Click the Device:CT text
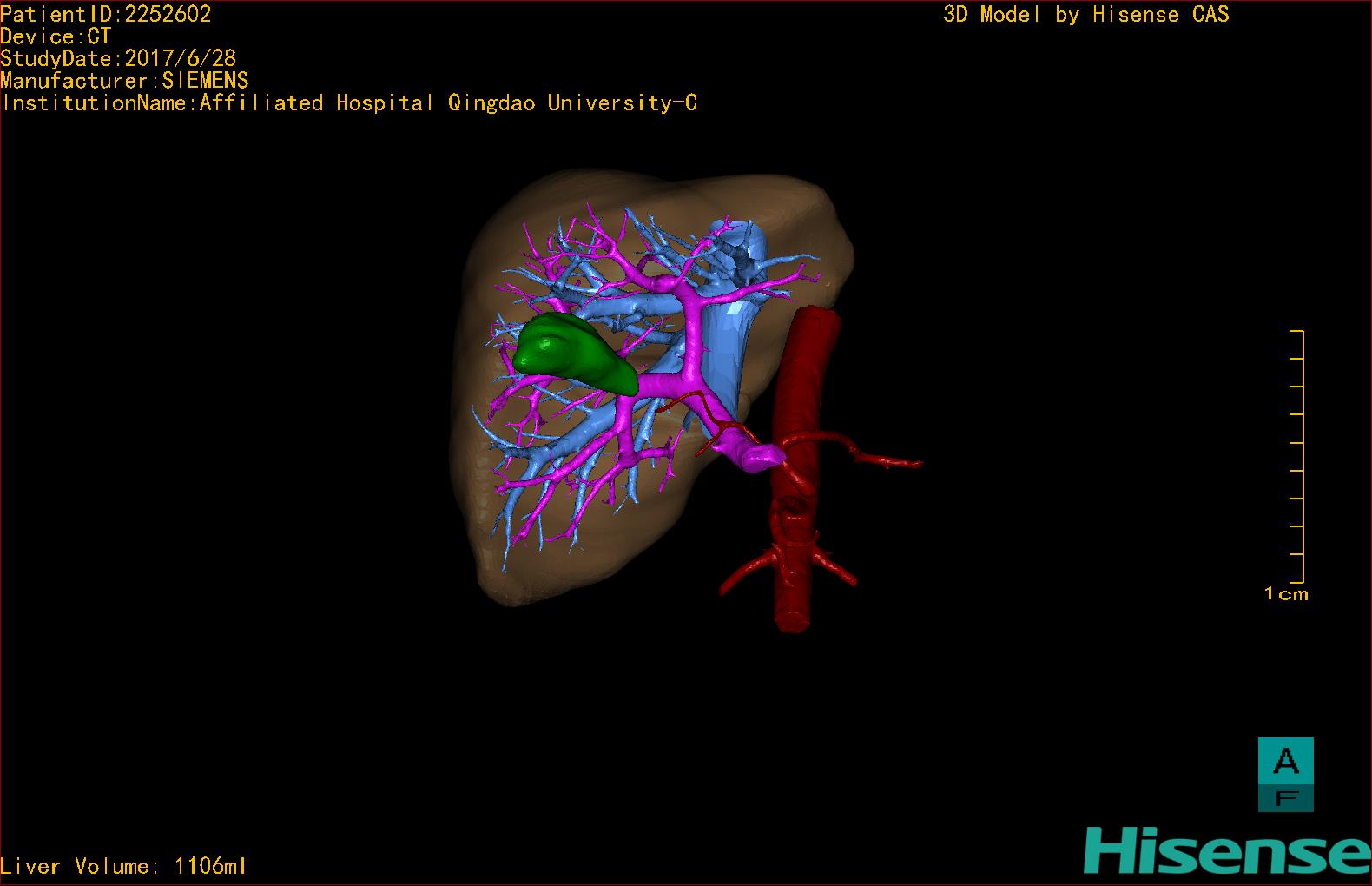Viewport: 1372px width, 886px height. coord(56,36)
